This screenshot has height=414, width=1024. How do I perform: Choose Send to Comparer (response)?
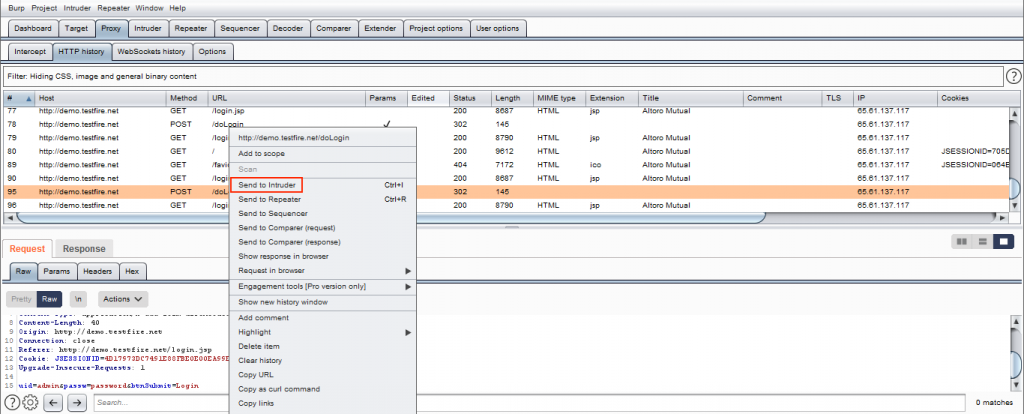pyautogui.click(x=323, y=242)
